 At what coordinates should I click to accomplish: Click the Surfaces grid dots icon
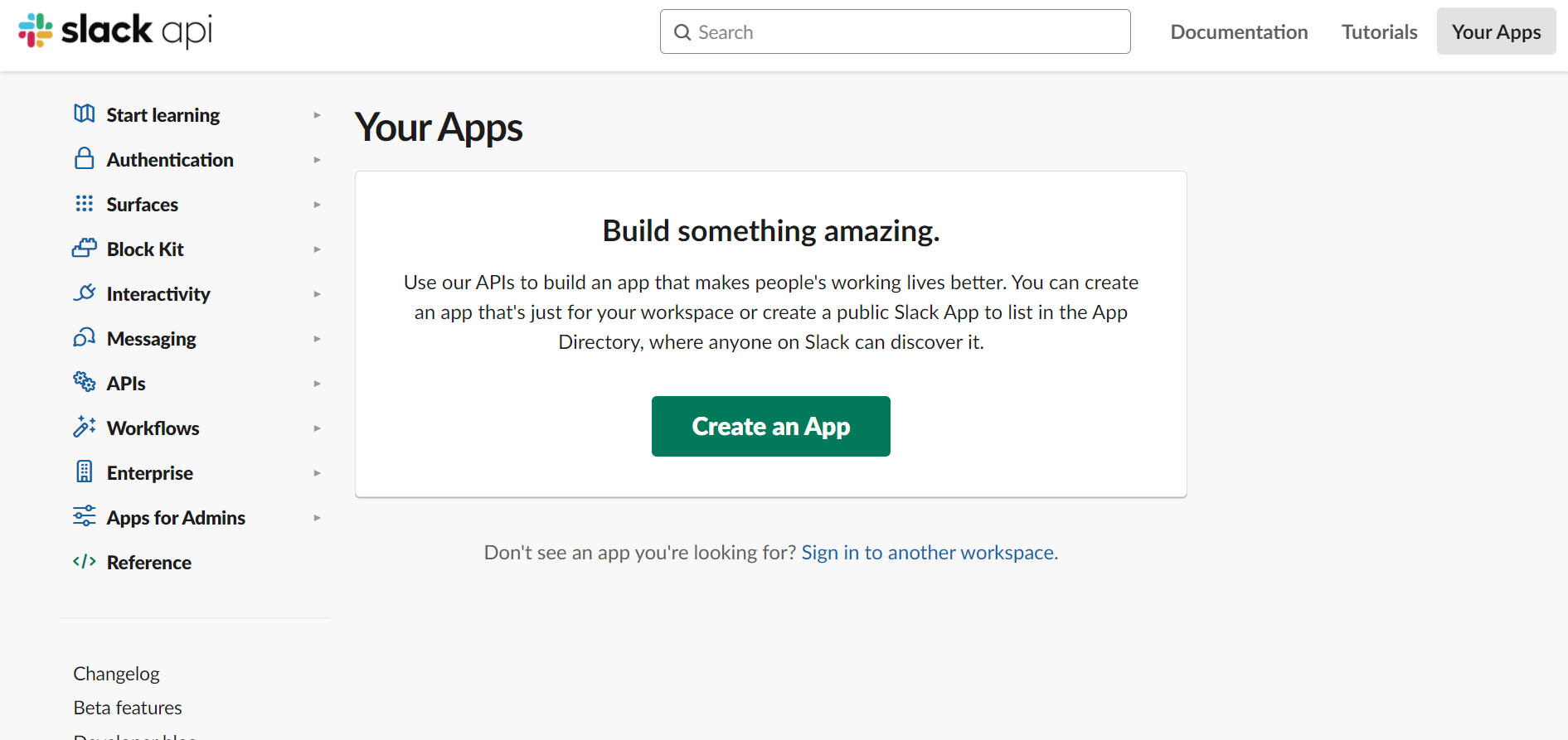click(85, 203)
